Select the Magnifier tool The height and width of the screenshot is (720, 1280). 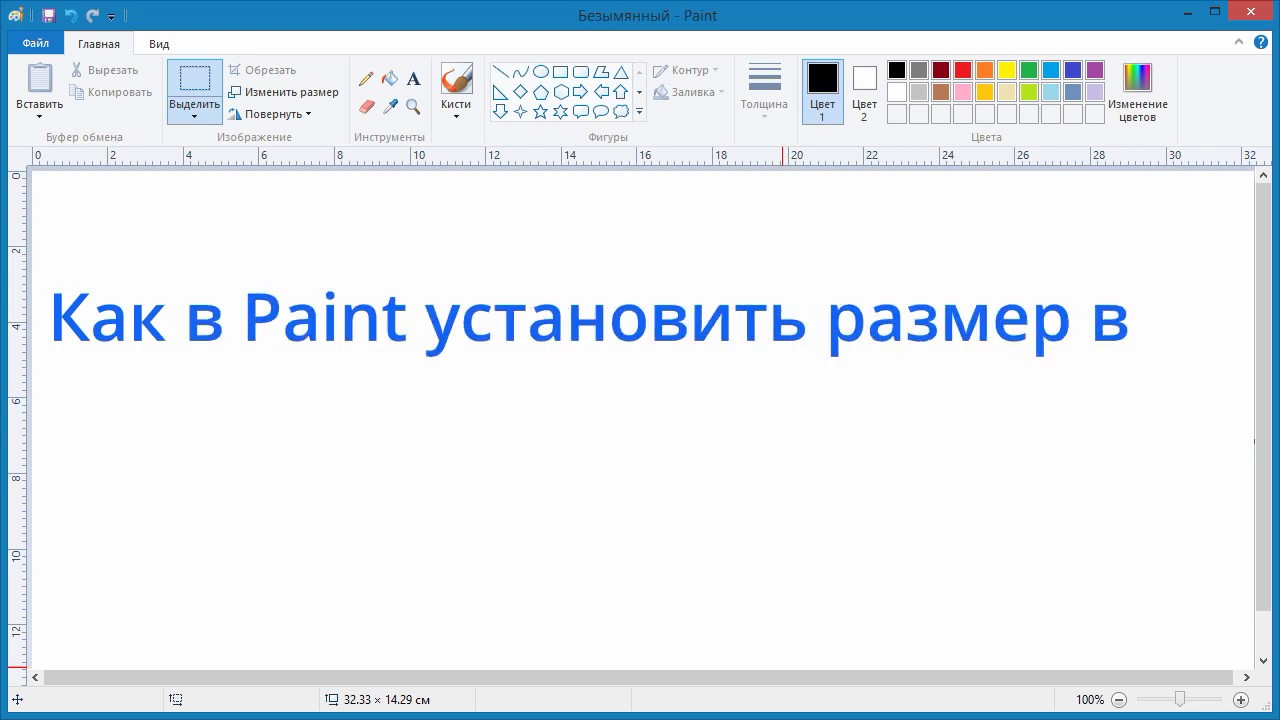[x=413, y=106]
